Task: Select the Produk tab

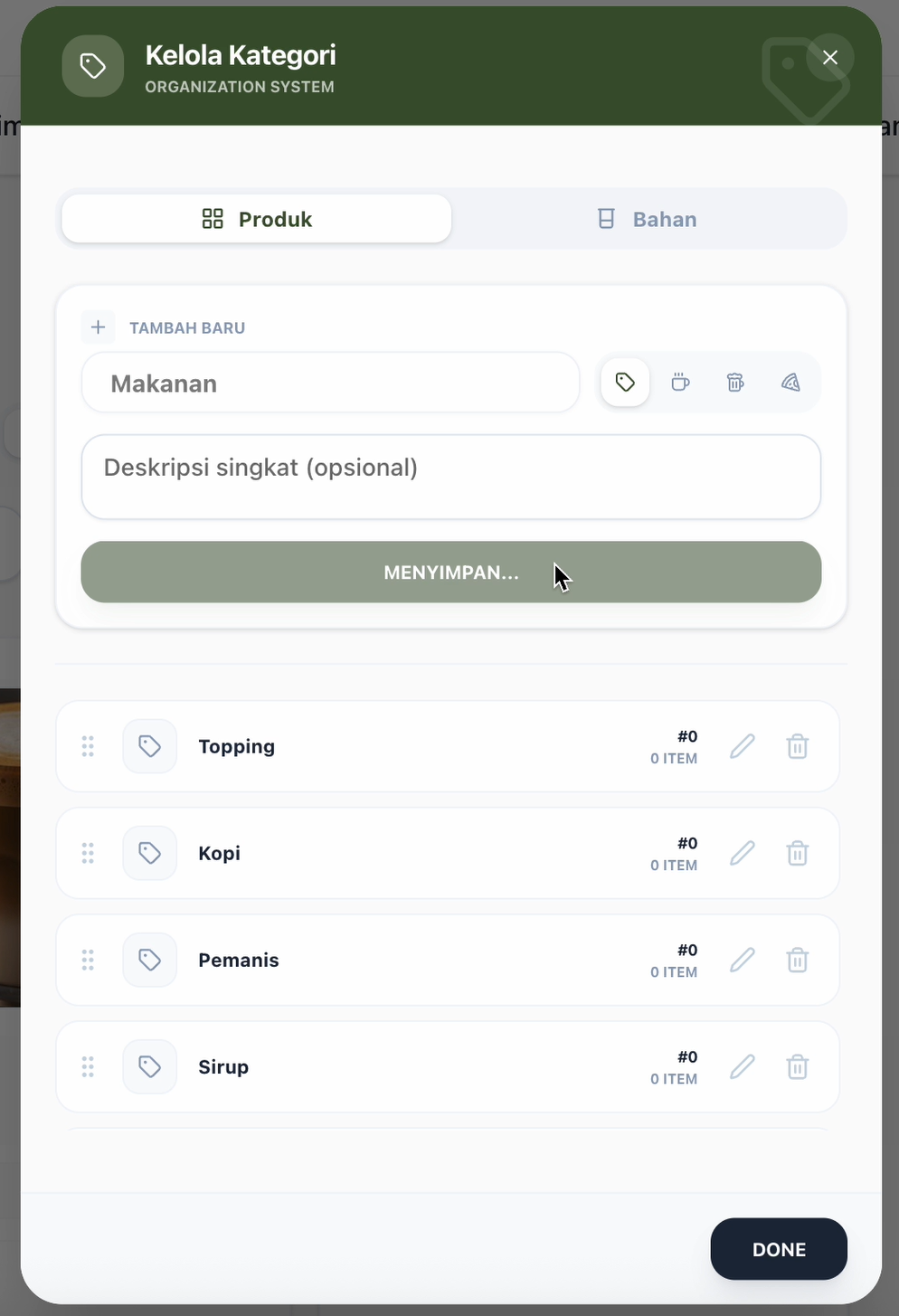Action: (256, 218)
